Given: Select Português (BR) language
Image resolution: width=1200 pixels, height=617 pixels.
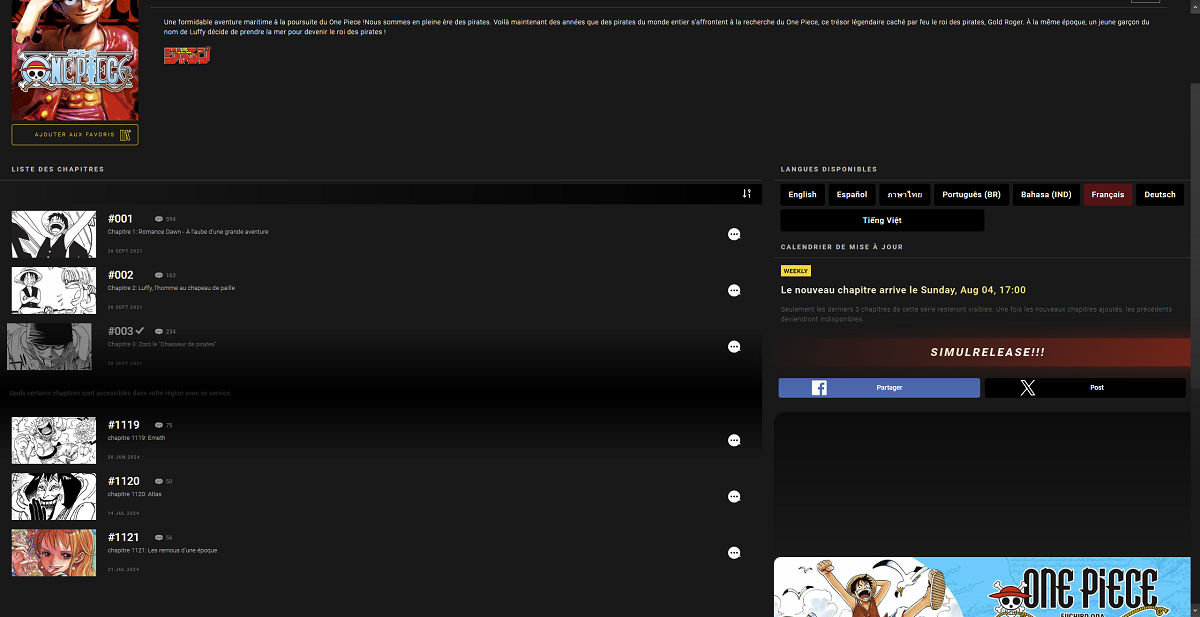Looking at the screenshot, I should (972, 195).
